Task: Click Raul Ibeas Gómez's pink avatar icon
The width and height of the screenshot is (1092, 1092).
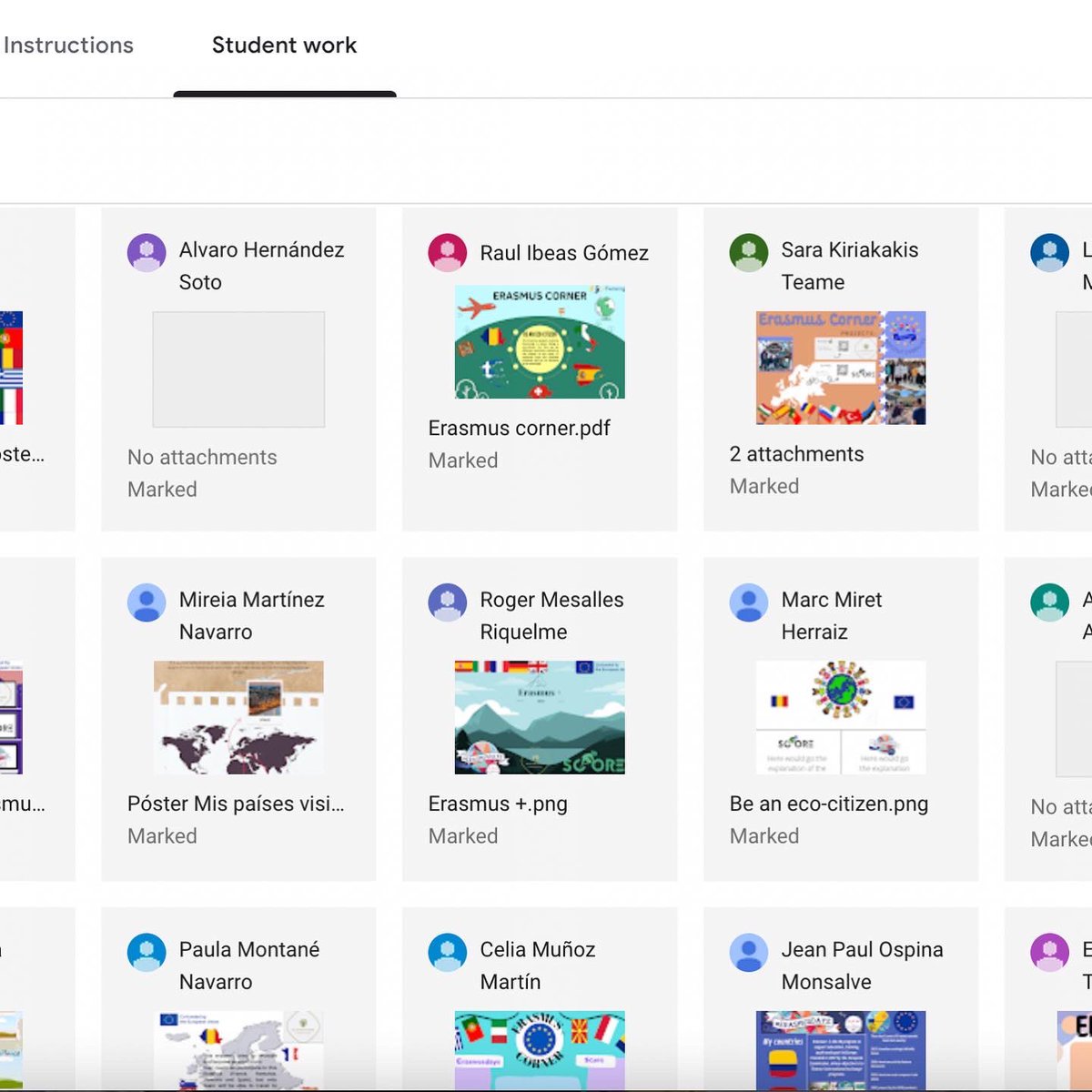Action: coord(448,252)
